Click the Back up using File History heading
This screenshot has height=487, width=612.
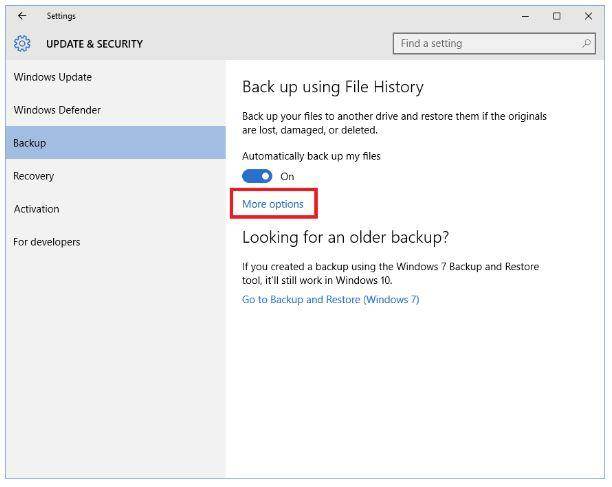(333, 87)
